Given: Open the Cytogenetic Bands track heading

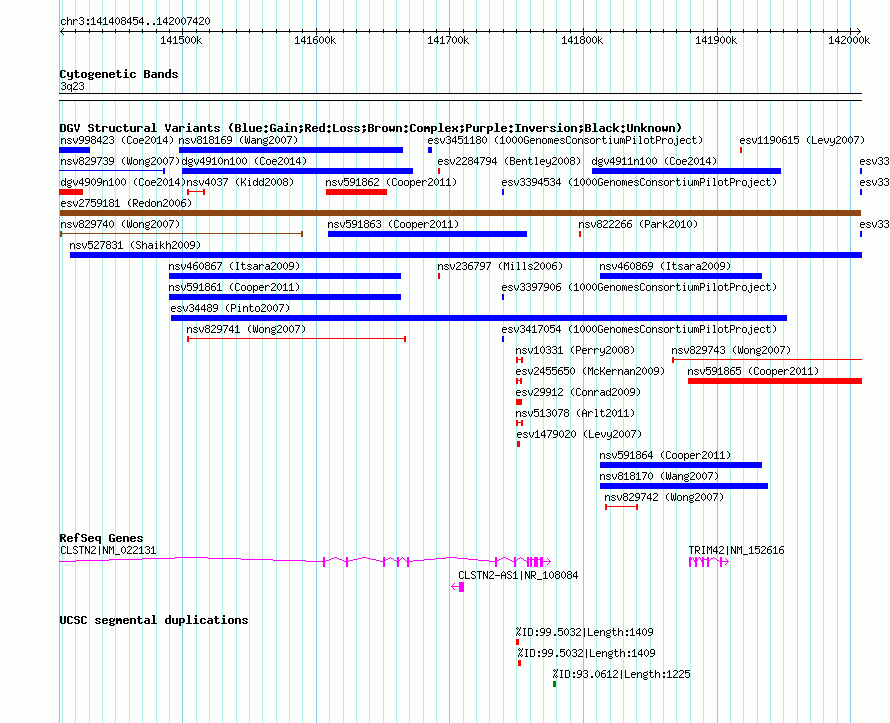Looking at the screenshot, I should tap(119, 74).
